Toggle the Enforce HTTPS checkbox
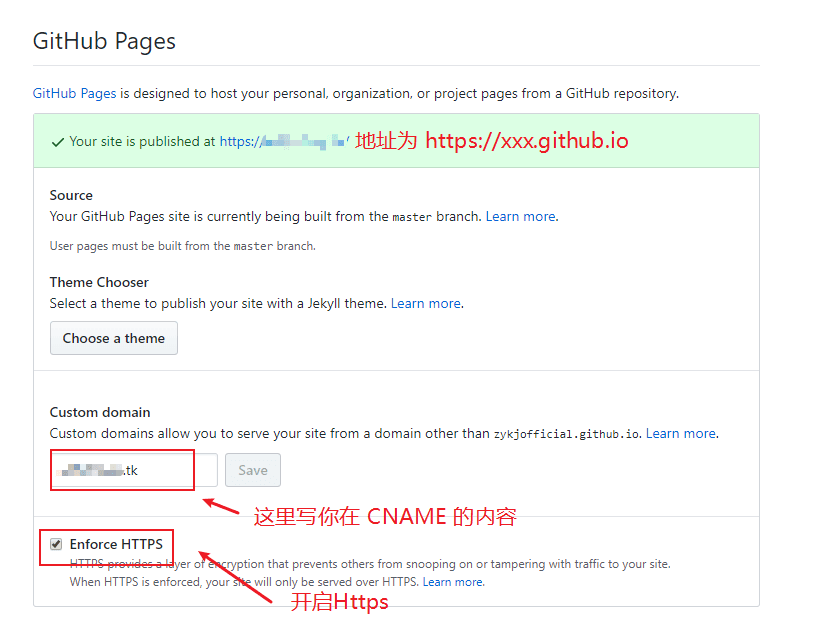827x629 pixels. pos(56,544)
